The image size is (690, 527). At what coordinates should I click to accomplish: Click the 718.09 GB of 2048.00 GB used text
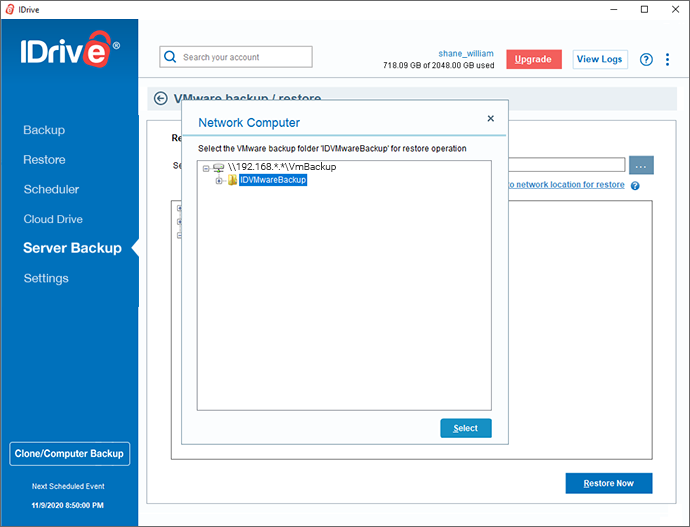(x=438, y=65)
